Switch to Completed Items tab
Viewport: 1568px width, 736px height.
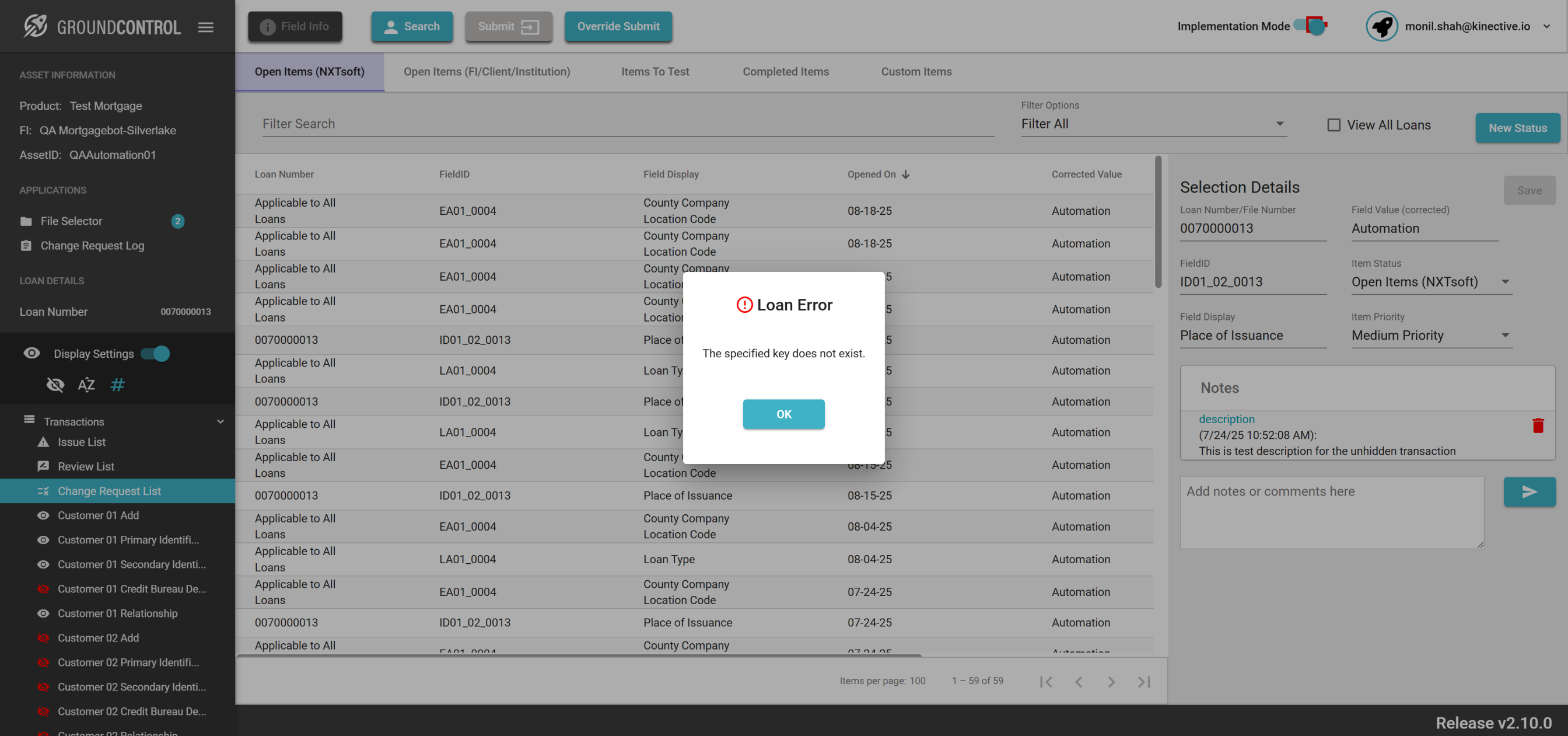click(x=785, y=72)
